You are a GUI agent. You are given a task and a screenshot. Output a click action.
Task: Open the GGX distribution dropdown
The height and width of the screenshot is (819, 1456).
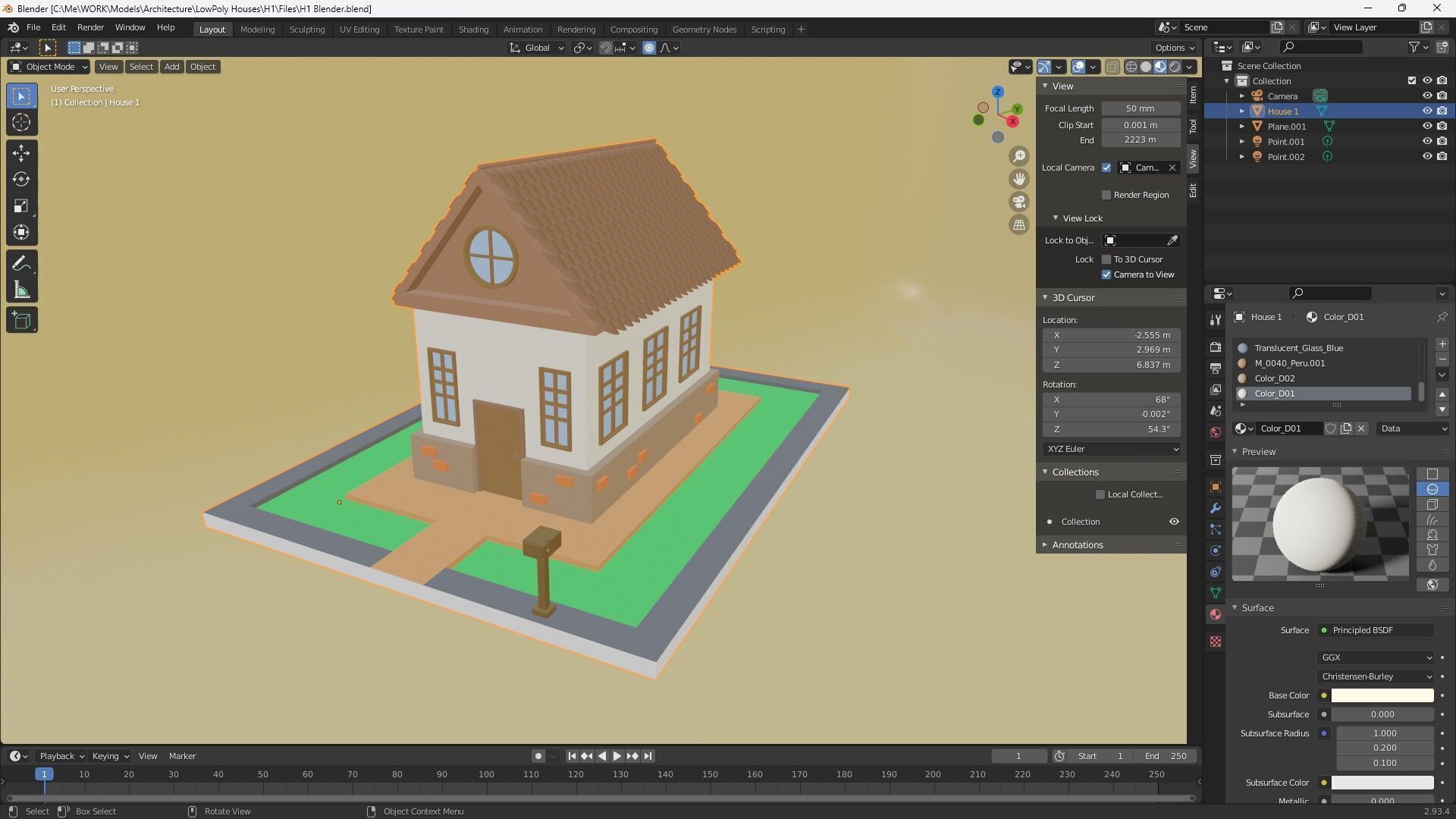(x=1376, y=657)
